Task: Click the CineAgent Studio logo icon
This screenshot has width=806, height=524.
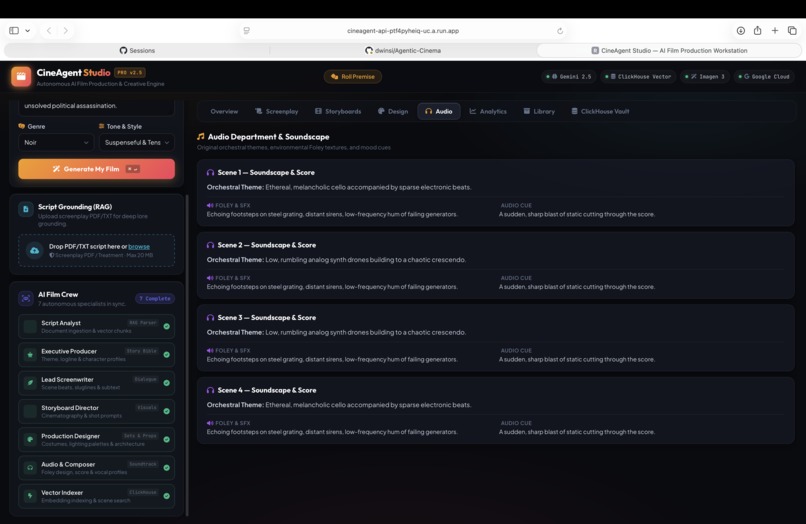Action: point(21,77)
